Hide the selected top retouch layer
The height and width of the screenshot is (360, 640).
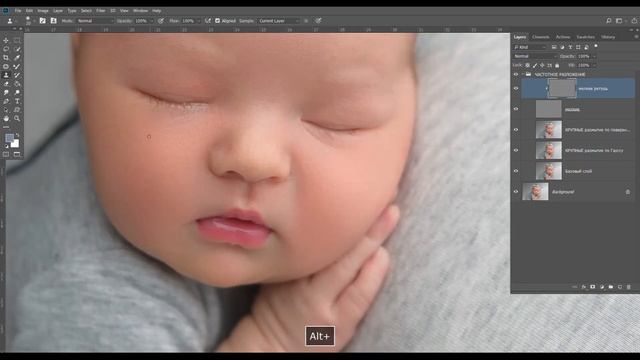[516, 88]
